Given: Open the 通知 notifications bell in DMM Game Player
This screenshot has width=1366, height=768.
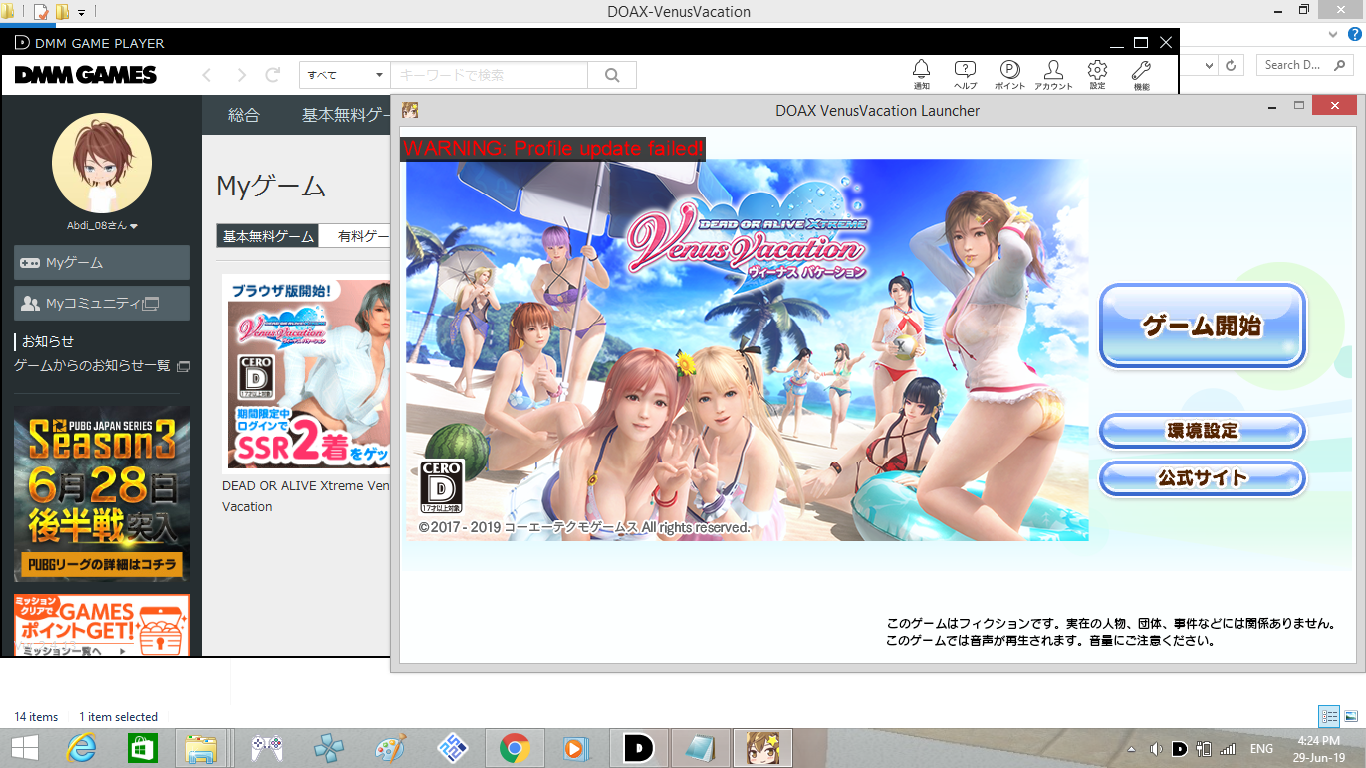Looking at the screenshot, I should click(921, 74).
